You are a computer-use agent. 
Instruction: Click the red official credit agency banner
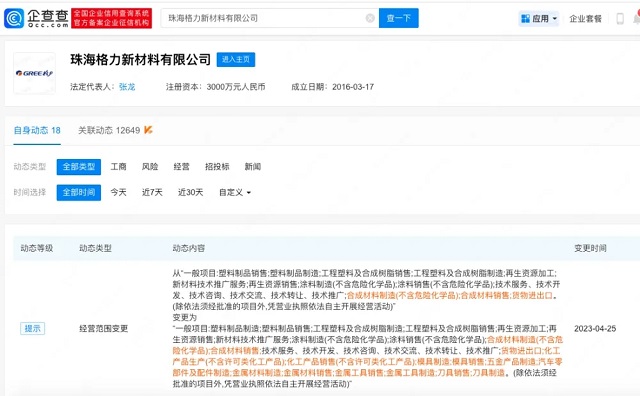111,18
